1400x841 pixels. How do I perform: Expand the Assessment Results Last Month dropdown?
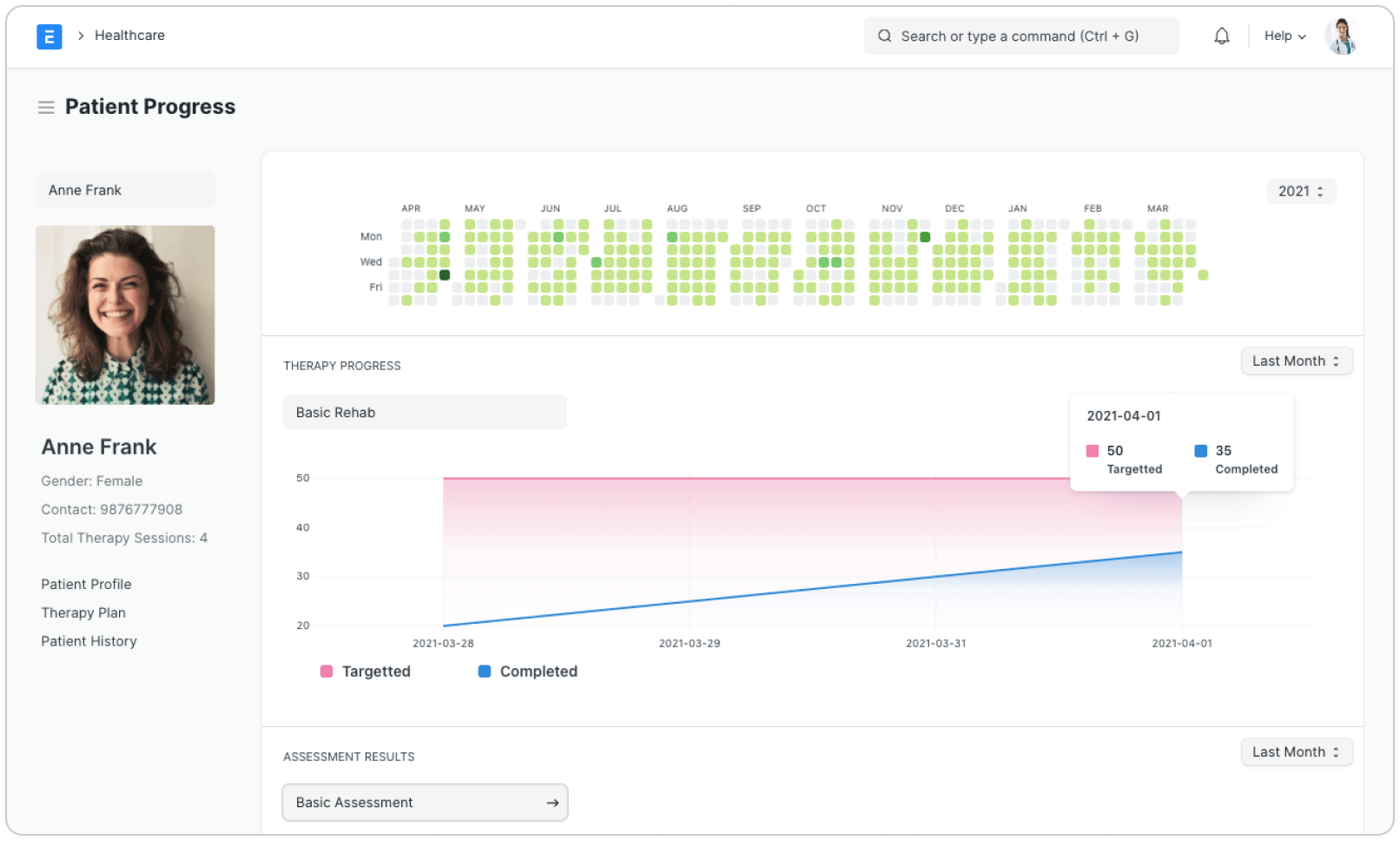[x=1296, y=752]
